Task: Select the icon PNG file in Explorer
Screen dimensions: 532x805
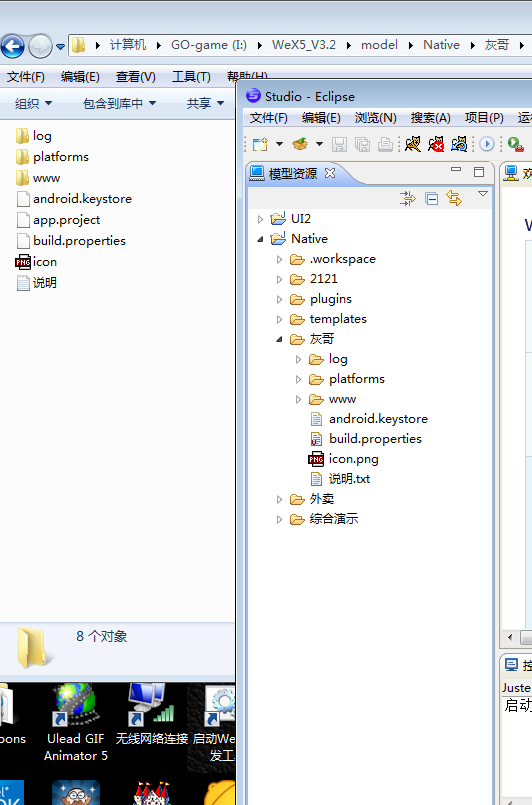Action: pyautogui.click(x=36, y=262)
